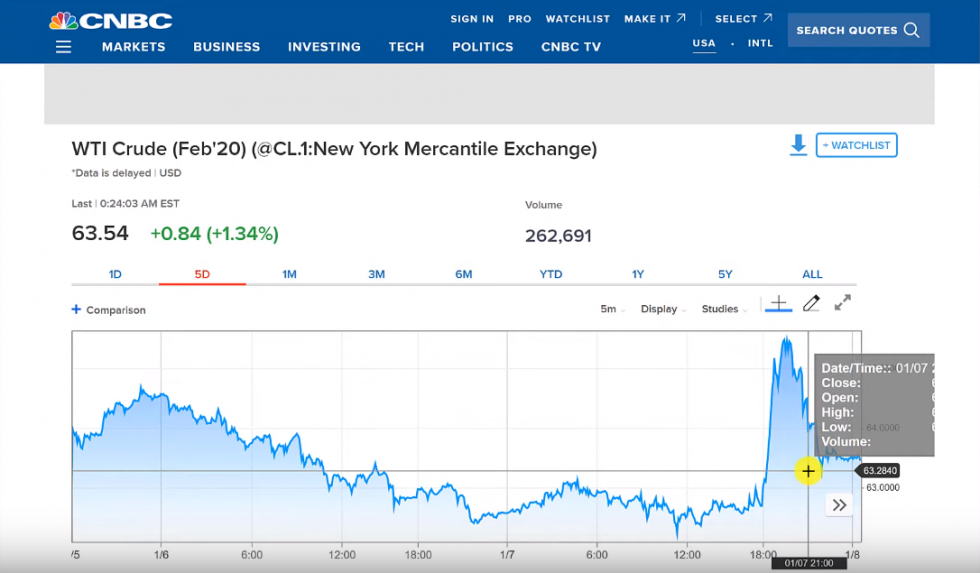Select the pencil draw tool
The height and width of the screenshot is (573, 980).
pos(811,303)
